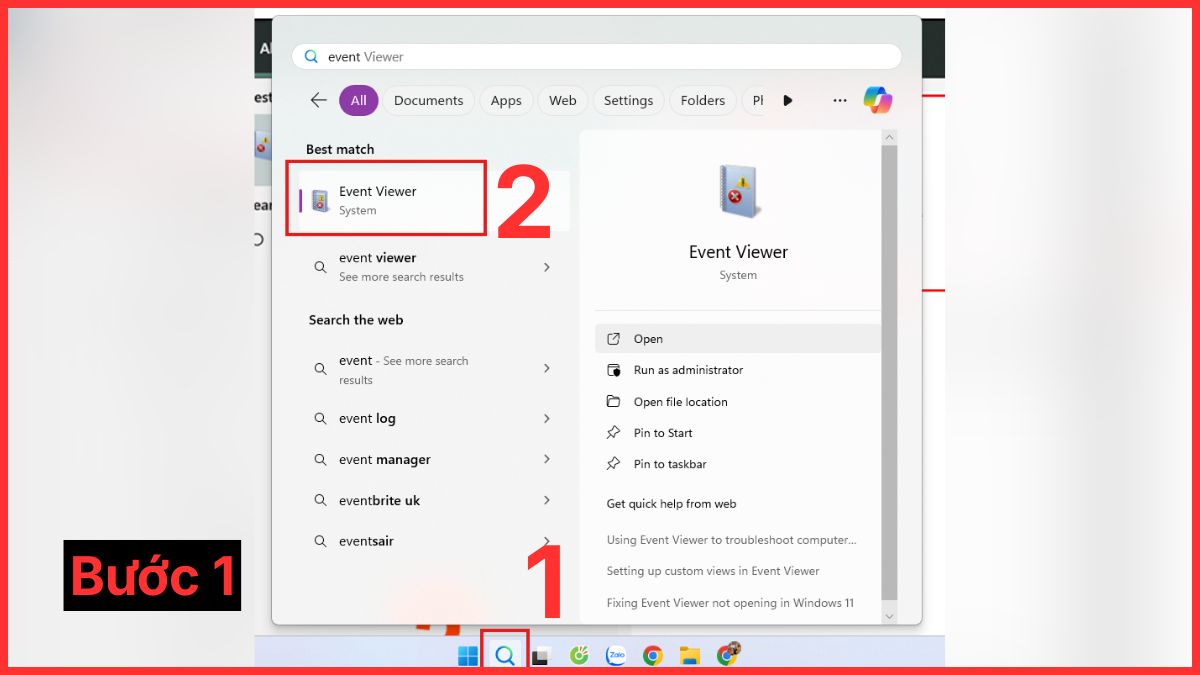Switch to the Apps filter tab
This screenshot has height=675, width=1200.
(506, 100)
